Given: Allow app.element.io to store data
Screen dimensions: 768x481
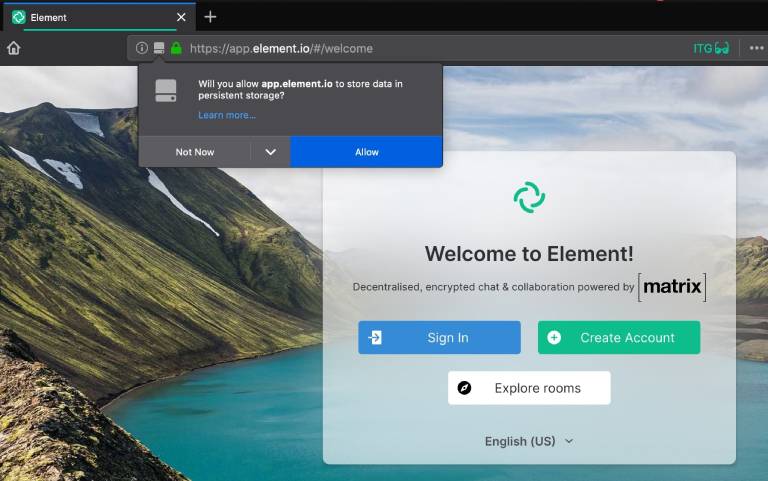Looking at the screenshot, I should pos(366,152).
